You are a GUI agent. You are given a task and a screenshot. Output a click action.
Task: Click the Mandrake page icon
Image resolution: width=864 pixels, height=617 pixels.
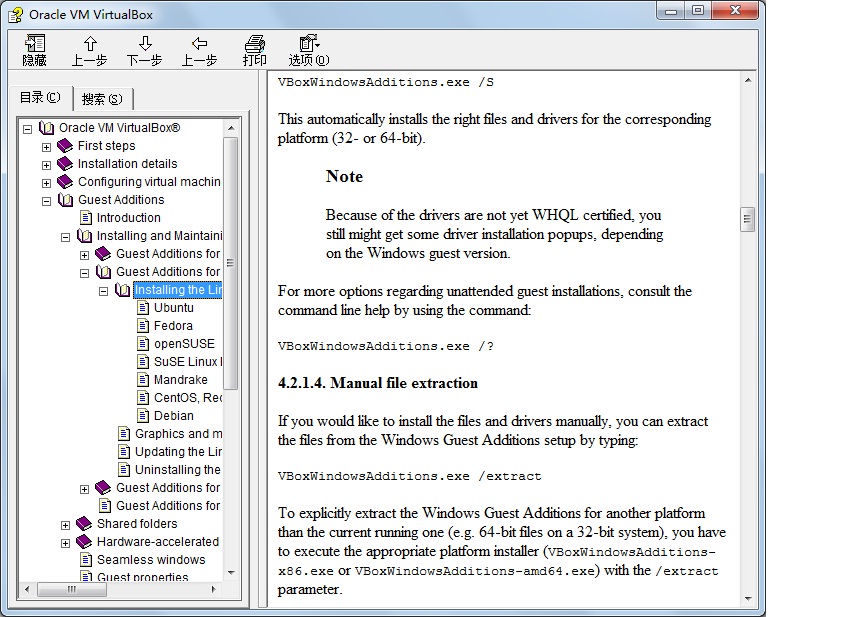(143, 380)
